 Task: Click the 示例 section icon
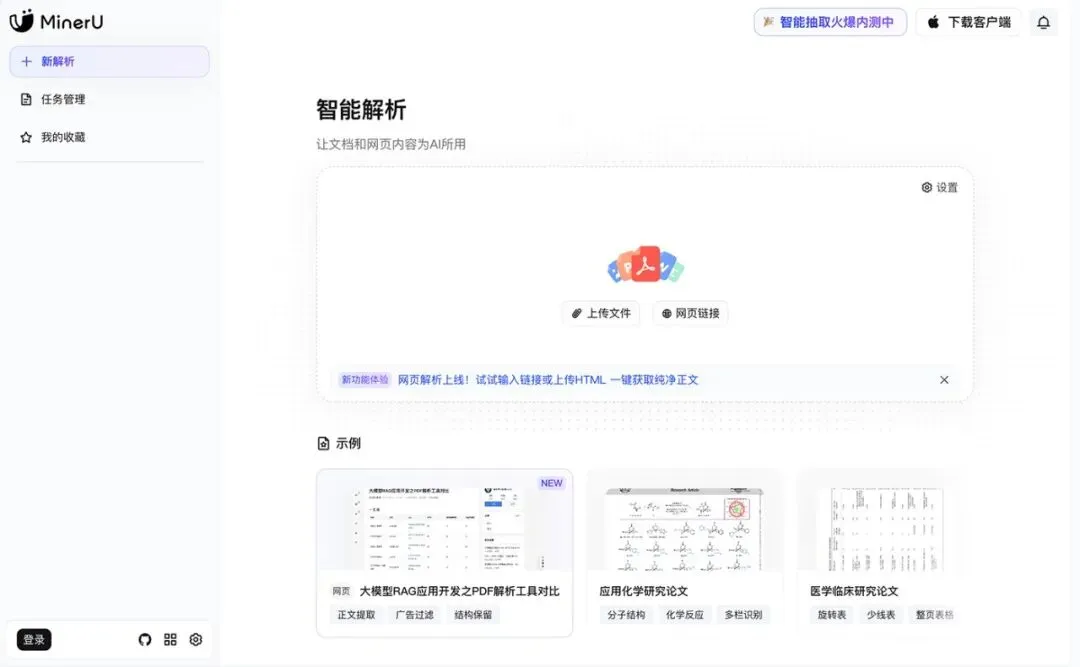pyautogui.click(x=323, y=443)
